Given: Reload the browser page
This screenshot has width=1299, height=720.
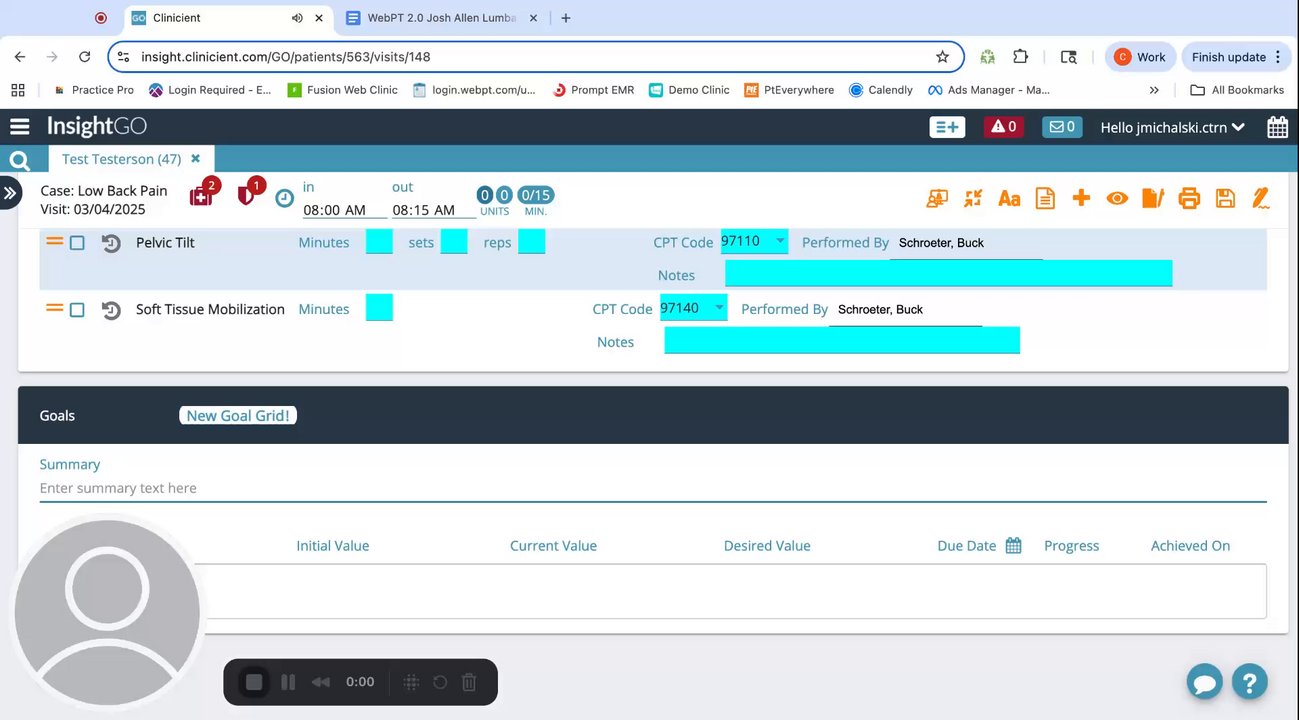Looking at the screenshot, I should 85,57.
